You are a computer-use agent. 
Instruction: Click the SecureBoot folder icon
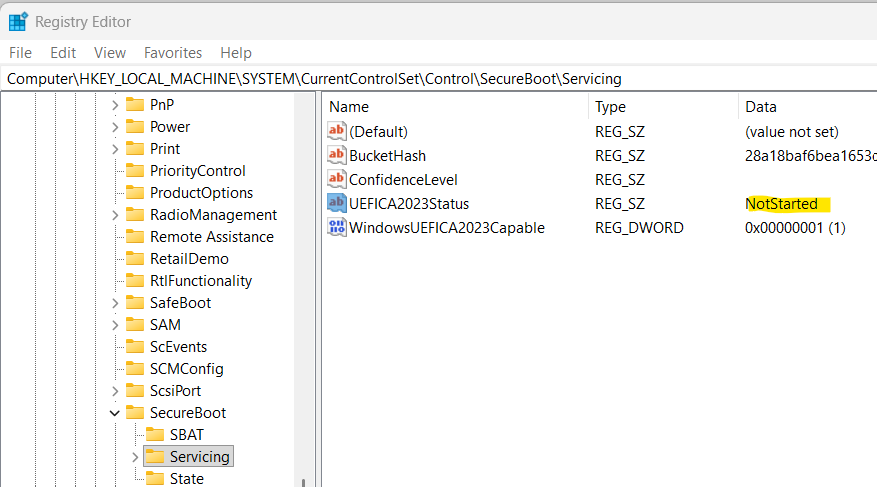[x=135, y=412]
